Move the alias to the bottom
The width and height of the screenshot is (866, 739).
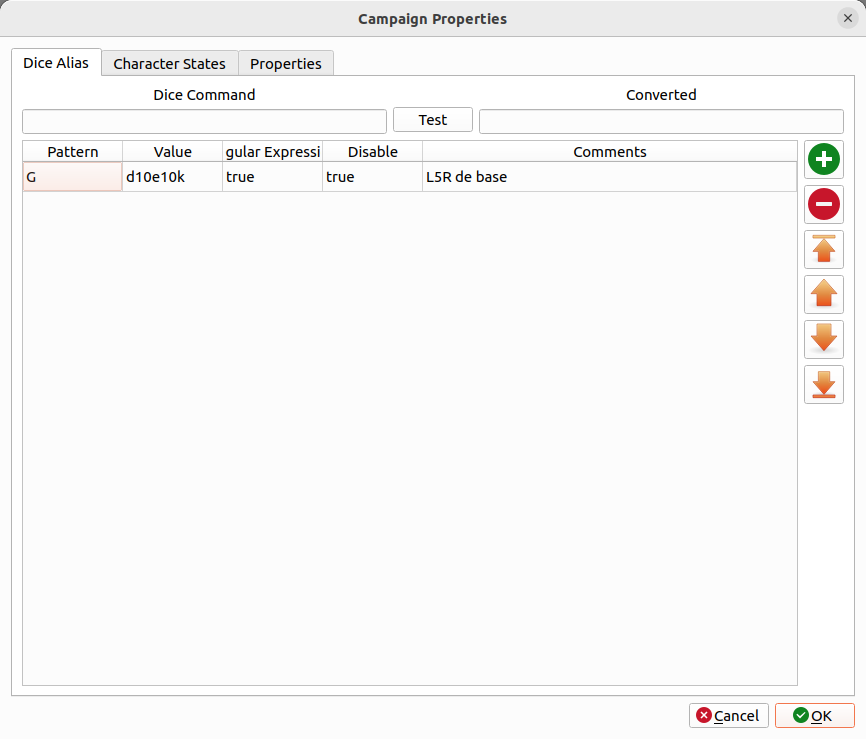pyautogui.click(x=824, y=384)
